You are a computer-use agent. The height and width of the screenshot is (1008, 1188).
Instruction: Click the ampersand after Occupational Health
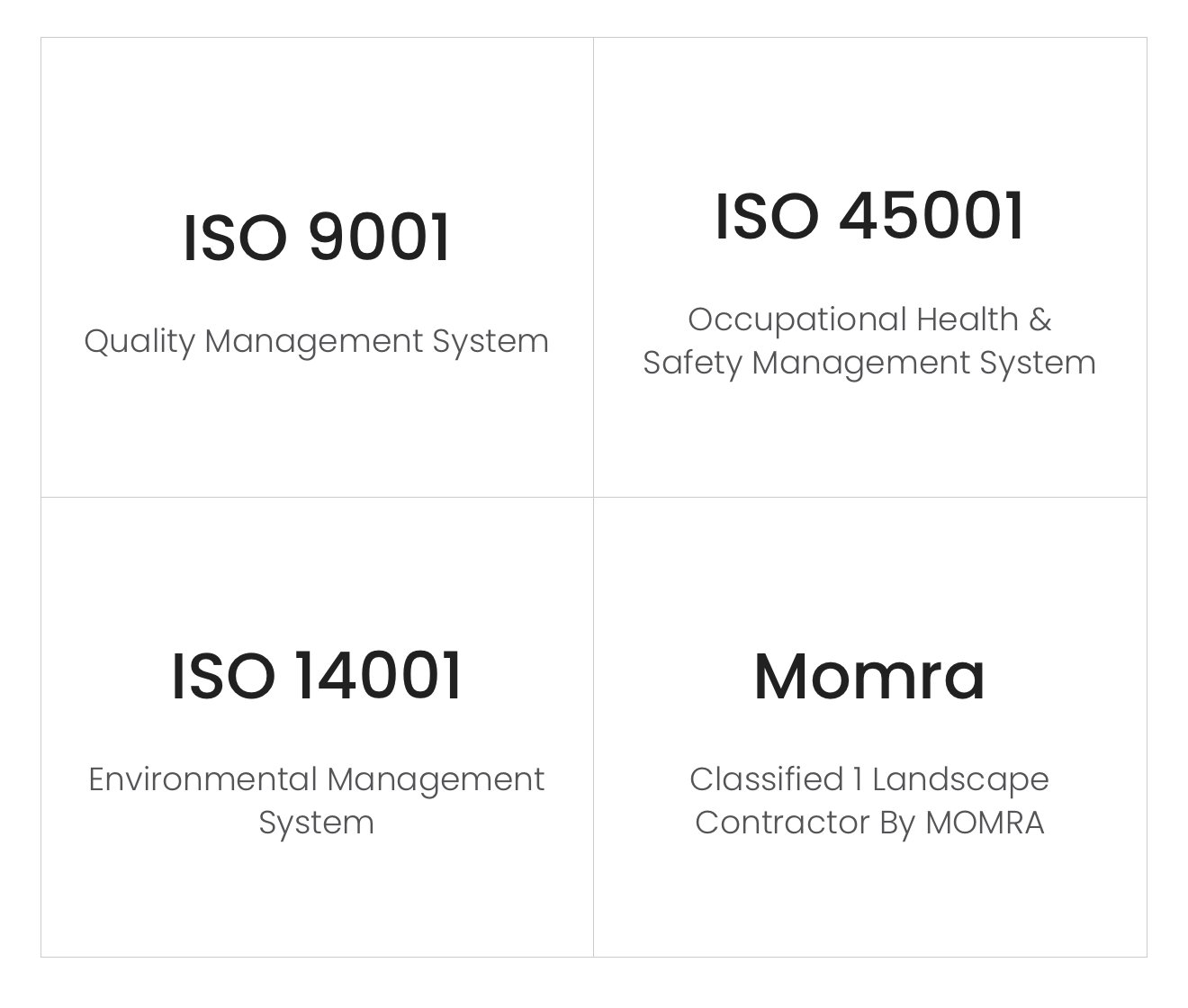[x=1039, y=319]
